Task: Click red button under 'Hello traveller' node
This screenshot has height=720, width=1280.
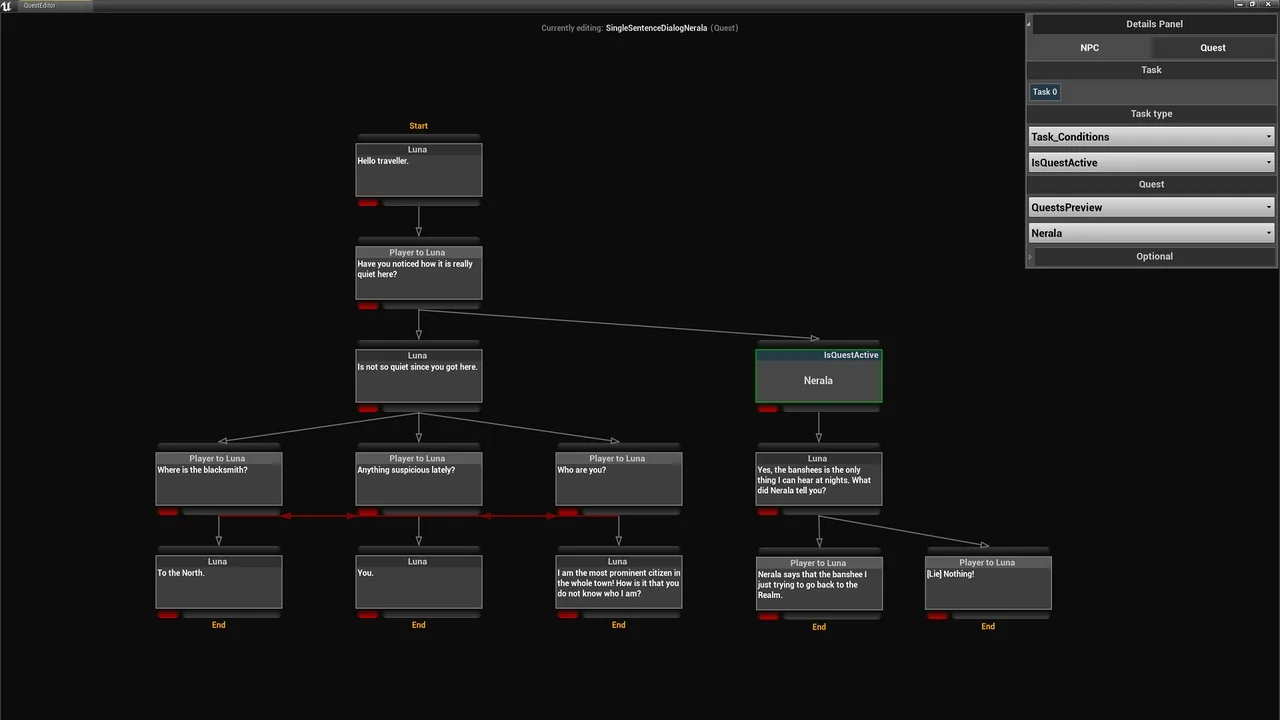Action: 368,203
